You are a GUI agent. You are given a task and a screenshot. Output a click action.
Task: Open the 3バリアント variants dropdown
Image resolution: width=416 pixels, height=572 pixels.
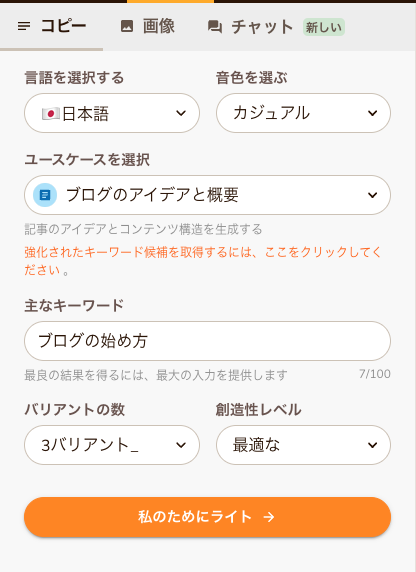[x=112, y=445]
